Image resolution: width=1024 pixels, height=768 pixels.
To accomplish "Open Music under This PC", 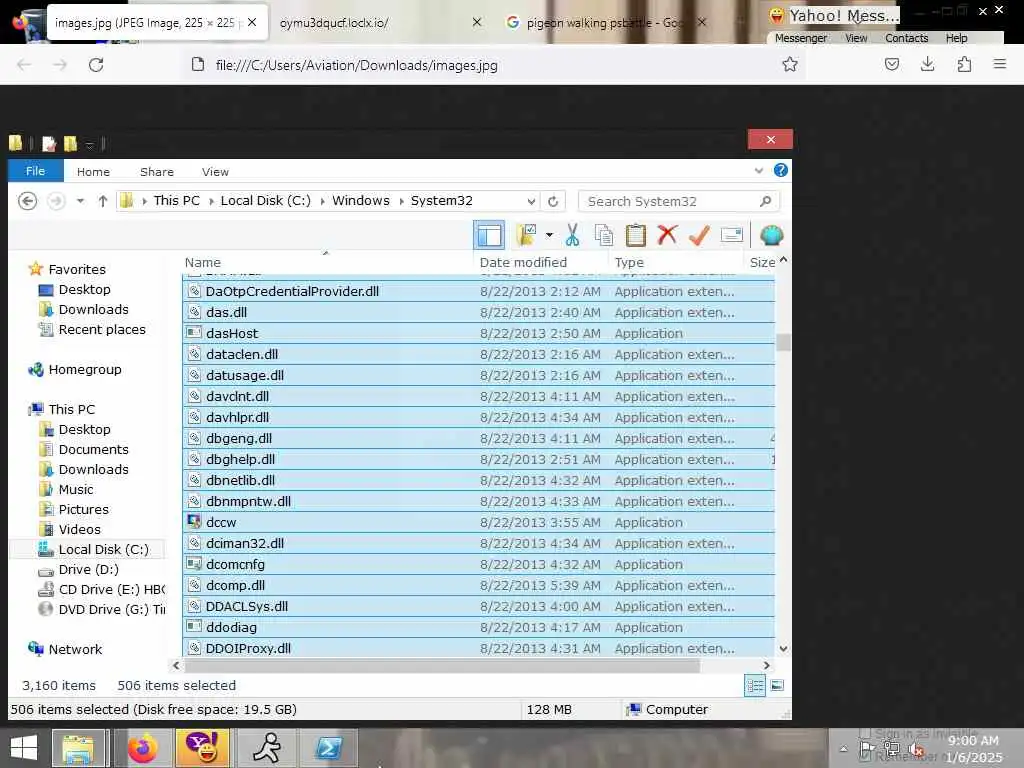I will [x=76, y=489].
